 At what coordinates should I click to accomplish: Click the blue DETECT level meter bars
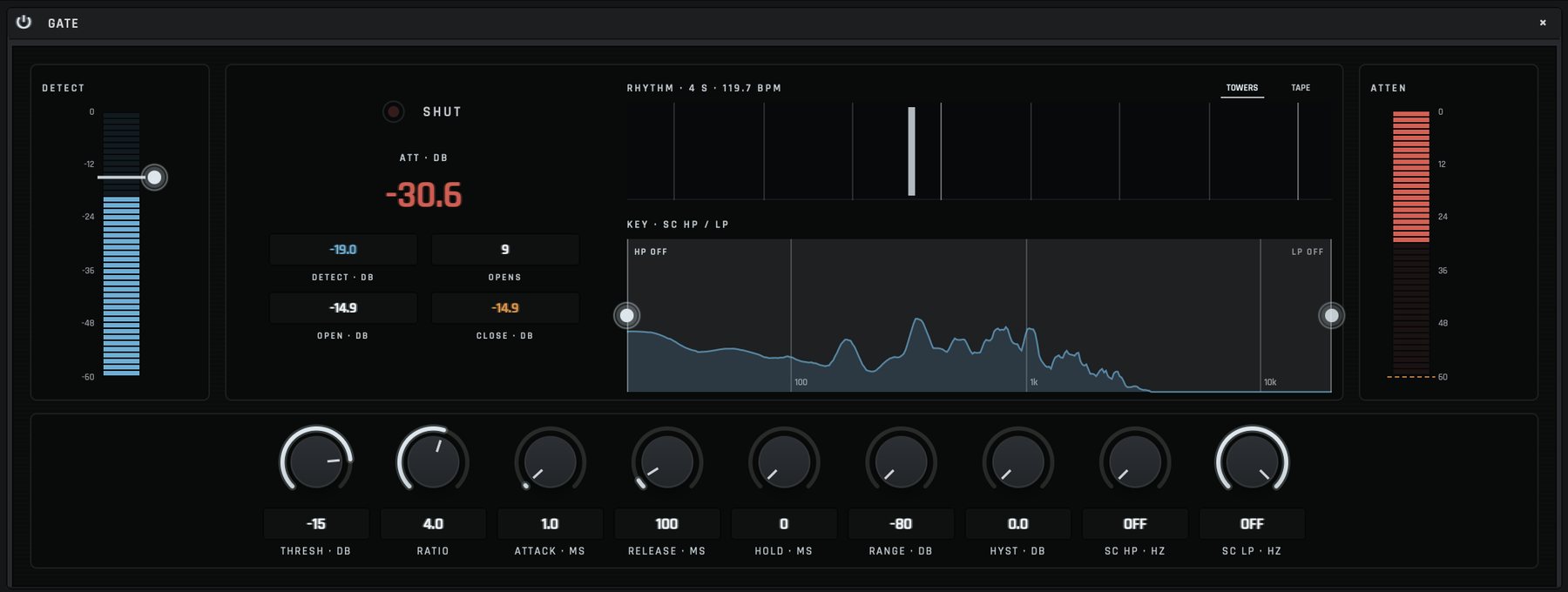tap(121, 286)
